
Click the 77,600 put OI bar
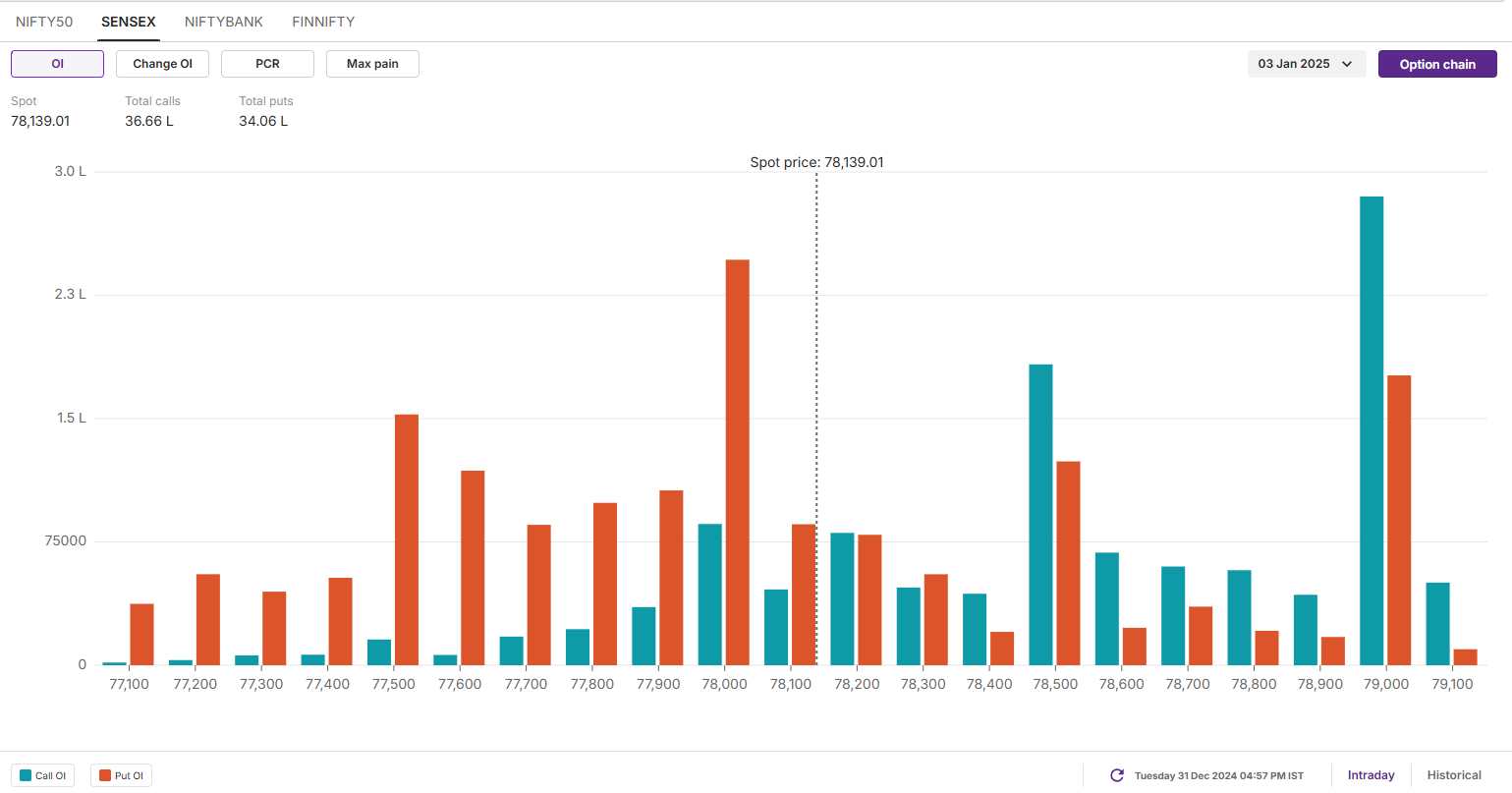coord(473,568)
